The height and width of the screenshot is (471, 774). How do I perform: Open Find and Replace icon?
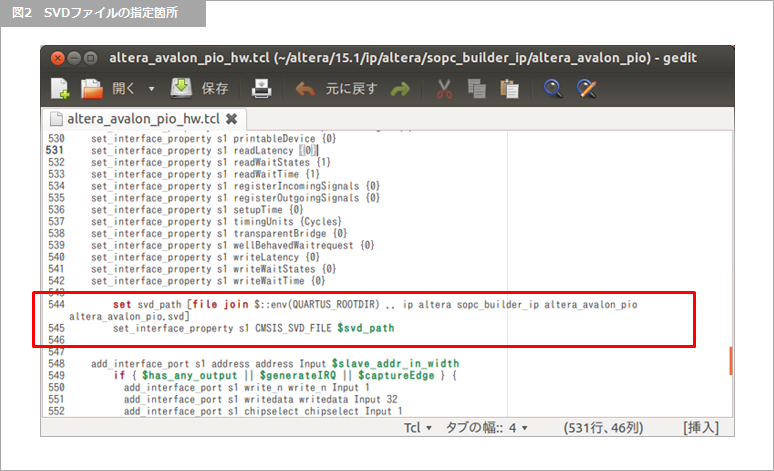tap(587, 89)
